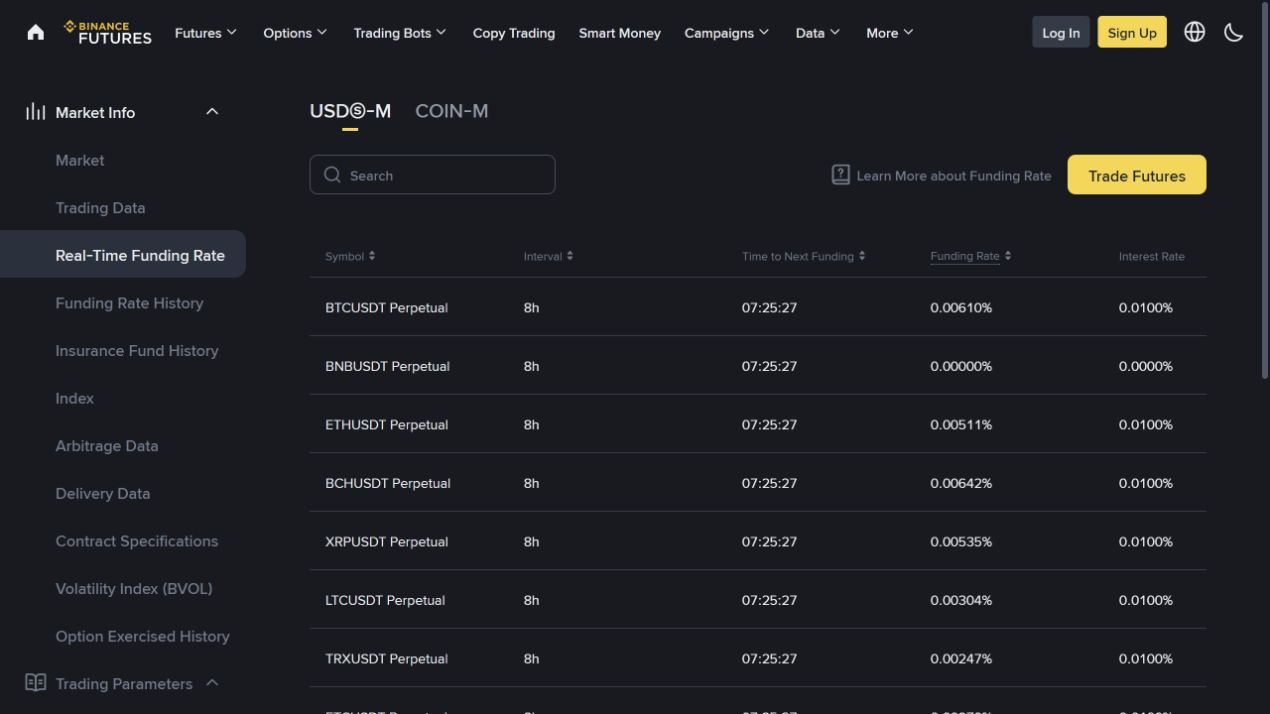Expand the More dropdown menu

coord(890,32)
